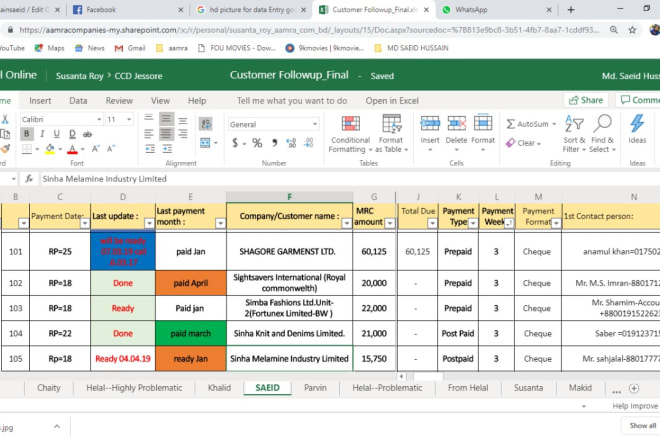Switch to the Facebook browser tab
This screenshot has width=660, height=440.
pyautogui.click(x=126, y=10)
